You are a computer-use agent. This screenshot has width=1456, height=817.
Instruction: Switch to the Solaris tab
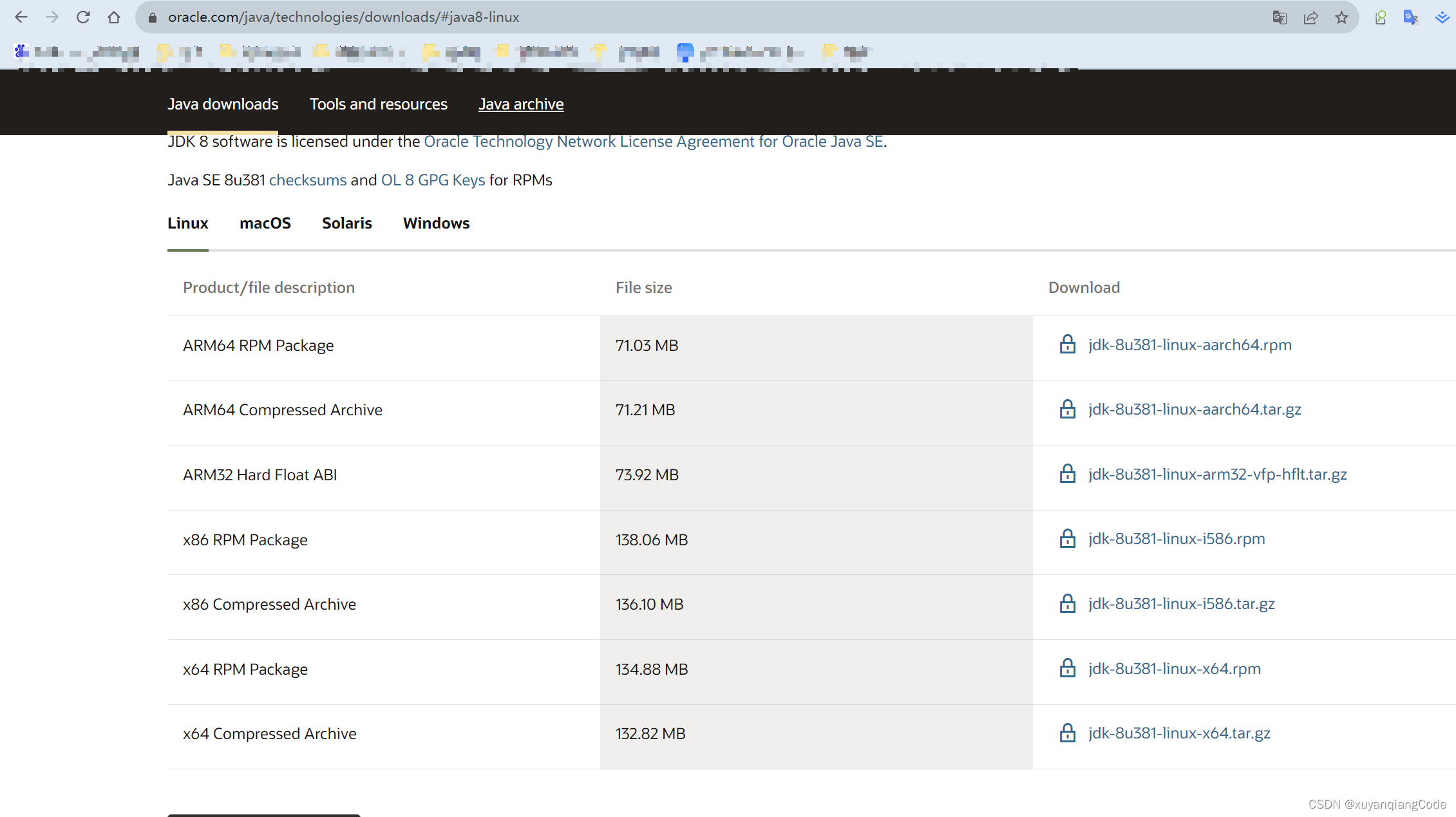point(347,223)
